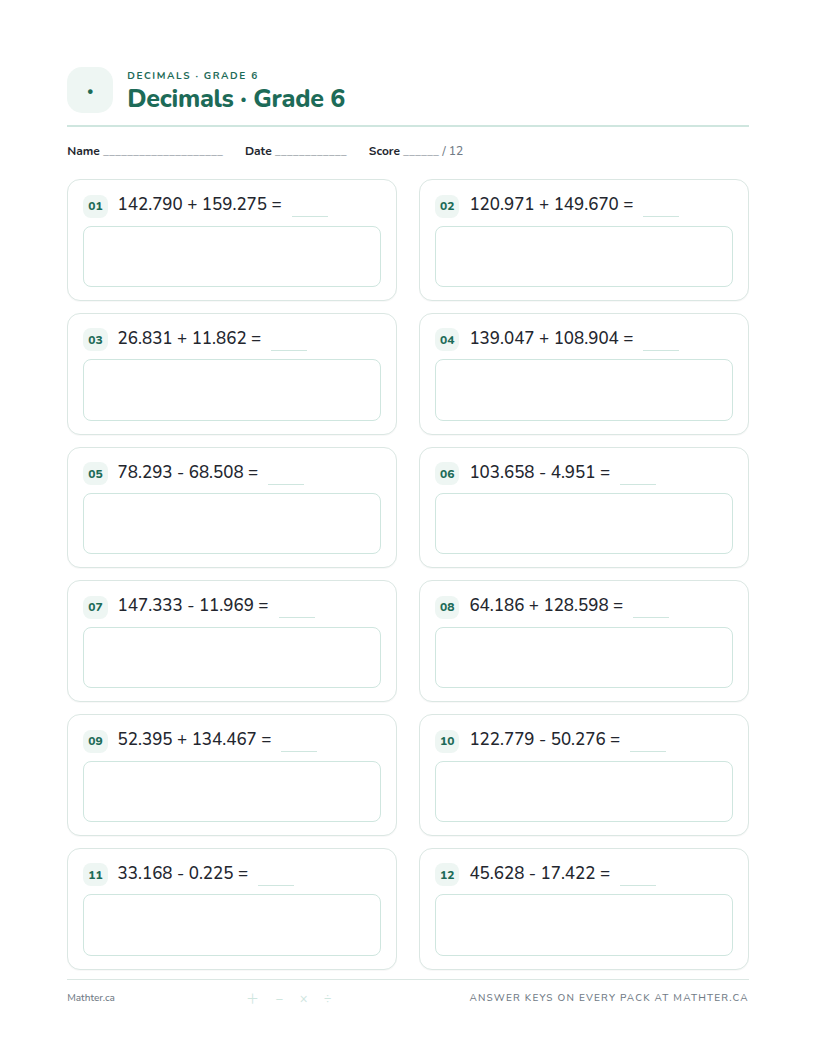Select the 08 problem number badge
Viewport: 816px width, 1056px height.
[447, 607]
